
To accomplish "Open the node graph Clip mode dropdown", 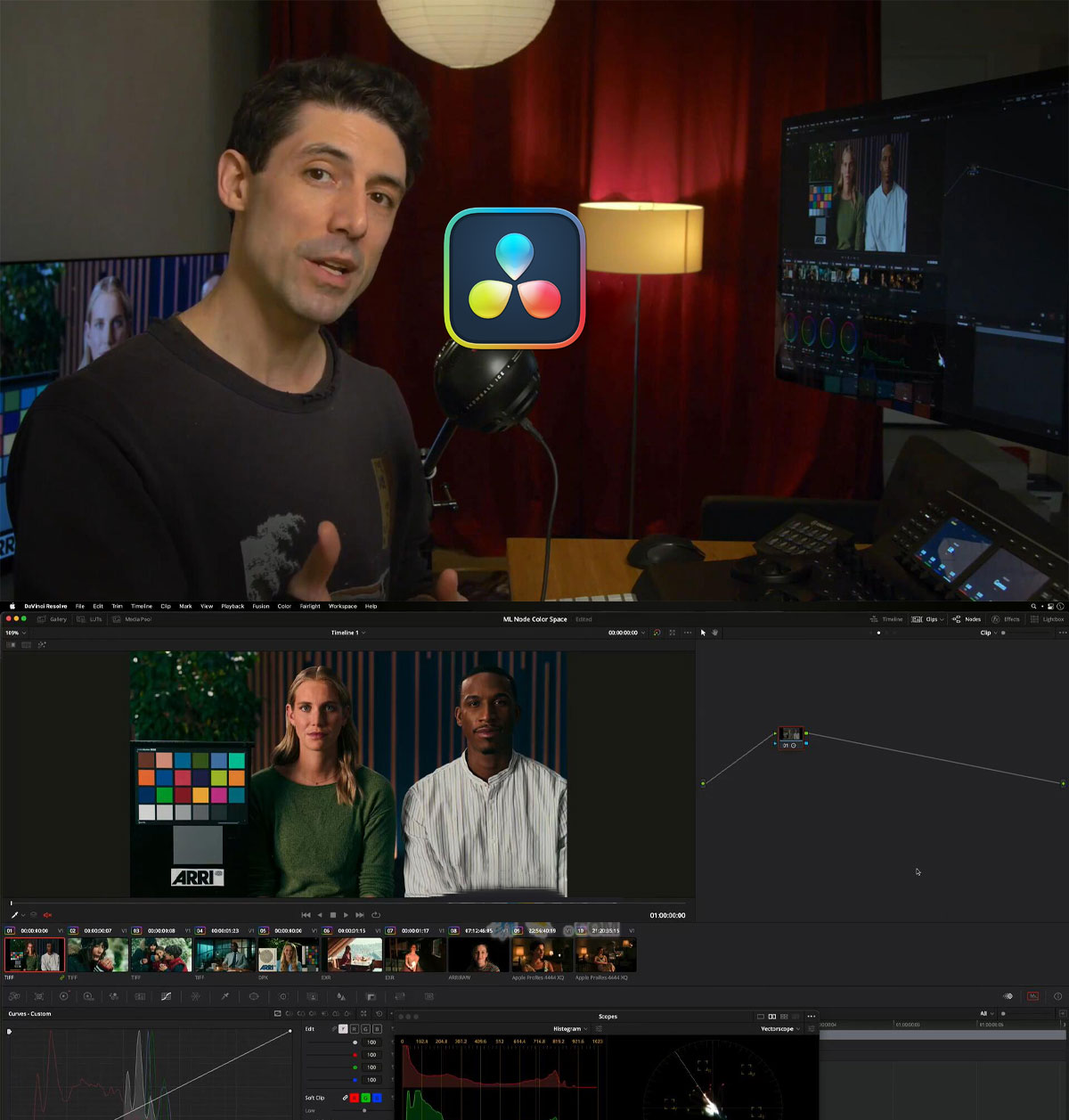I will [989, 633].
